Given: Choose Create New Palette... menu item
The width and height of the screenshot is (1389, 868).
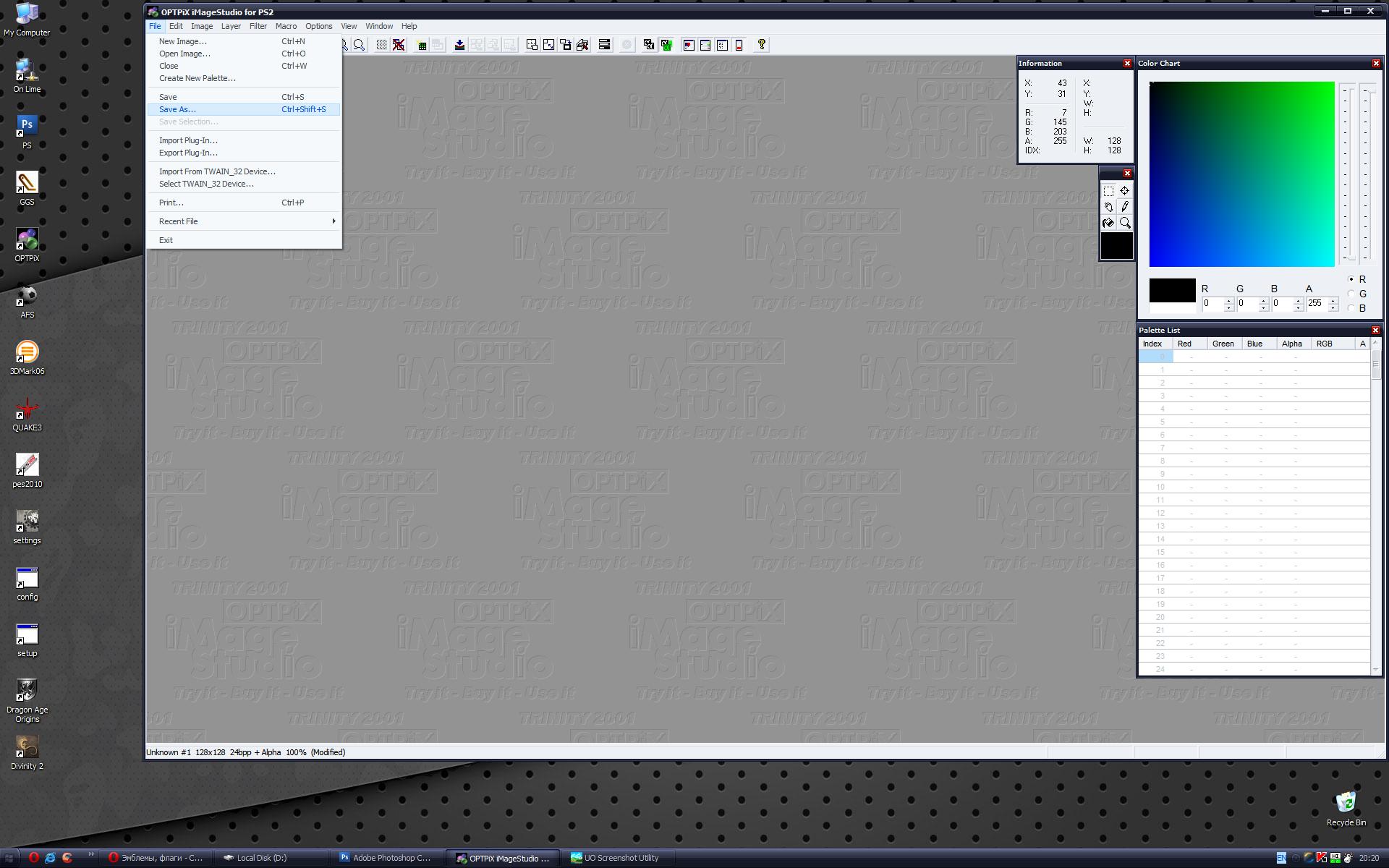Looking at the screenshot, I should click(244, 78).
